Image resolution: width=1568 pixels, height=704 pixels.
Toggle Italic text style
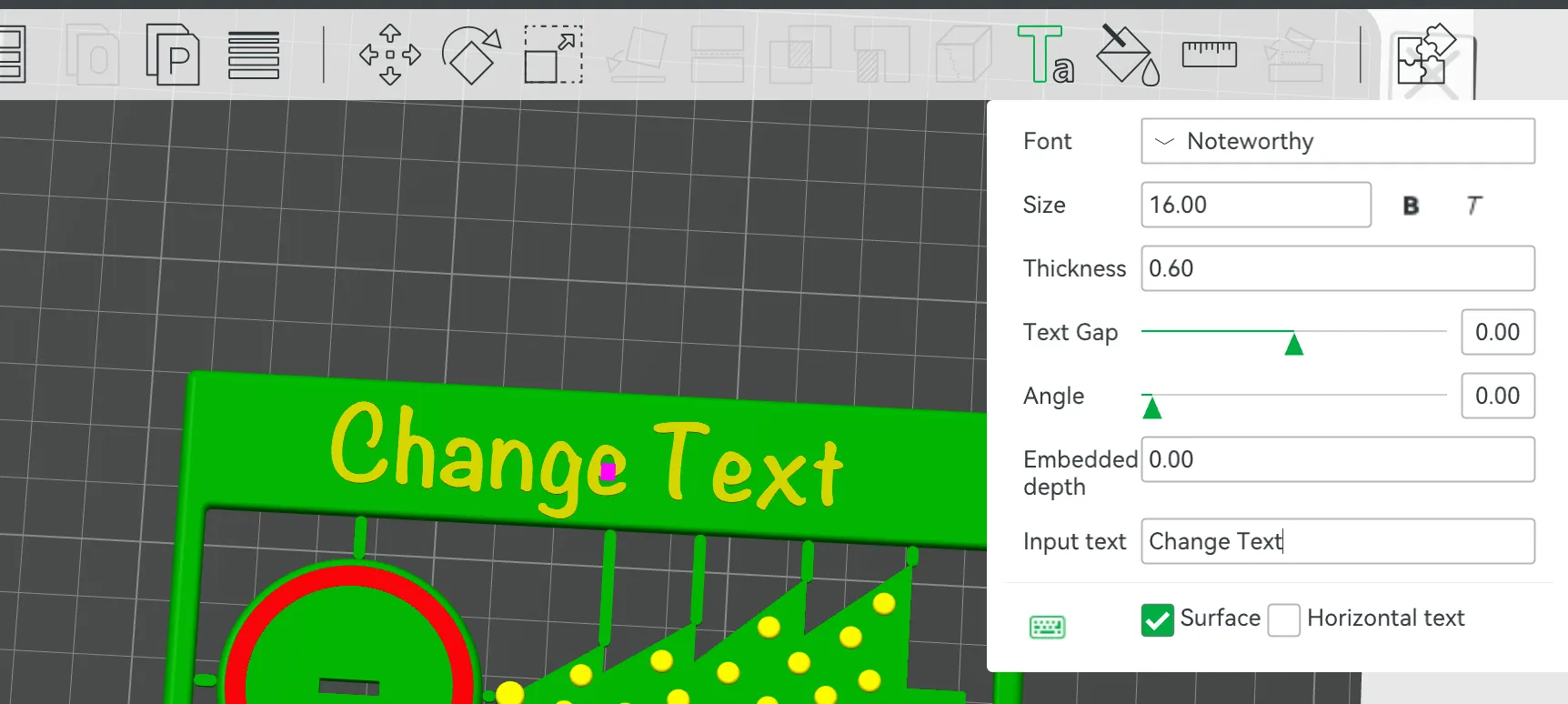coord(1473,206)
